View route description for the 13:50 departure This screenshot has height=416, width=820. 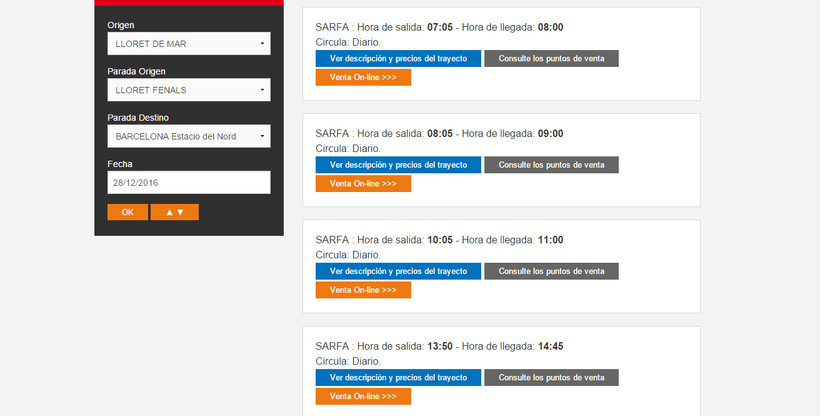pyautogui.click(x=398, y=377)
